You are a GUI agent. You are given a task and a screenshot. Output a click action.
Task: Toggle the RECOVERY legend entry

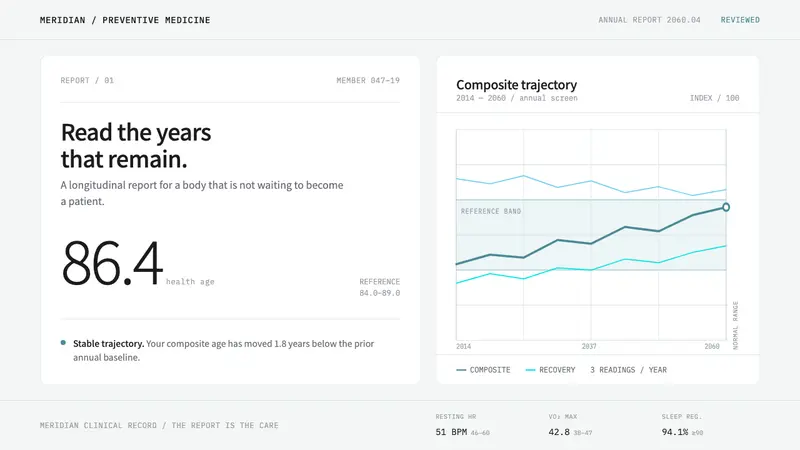(550, 370)
